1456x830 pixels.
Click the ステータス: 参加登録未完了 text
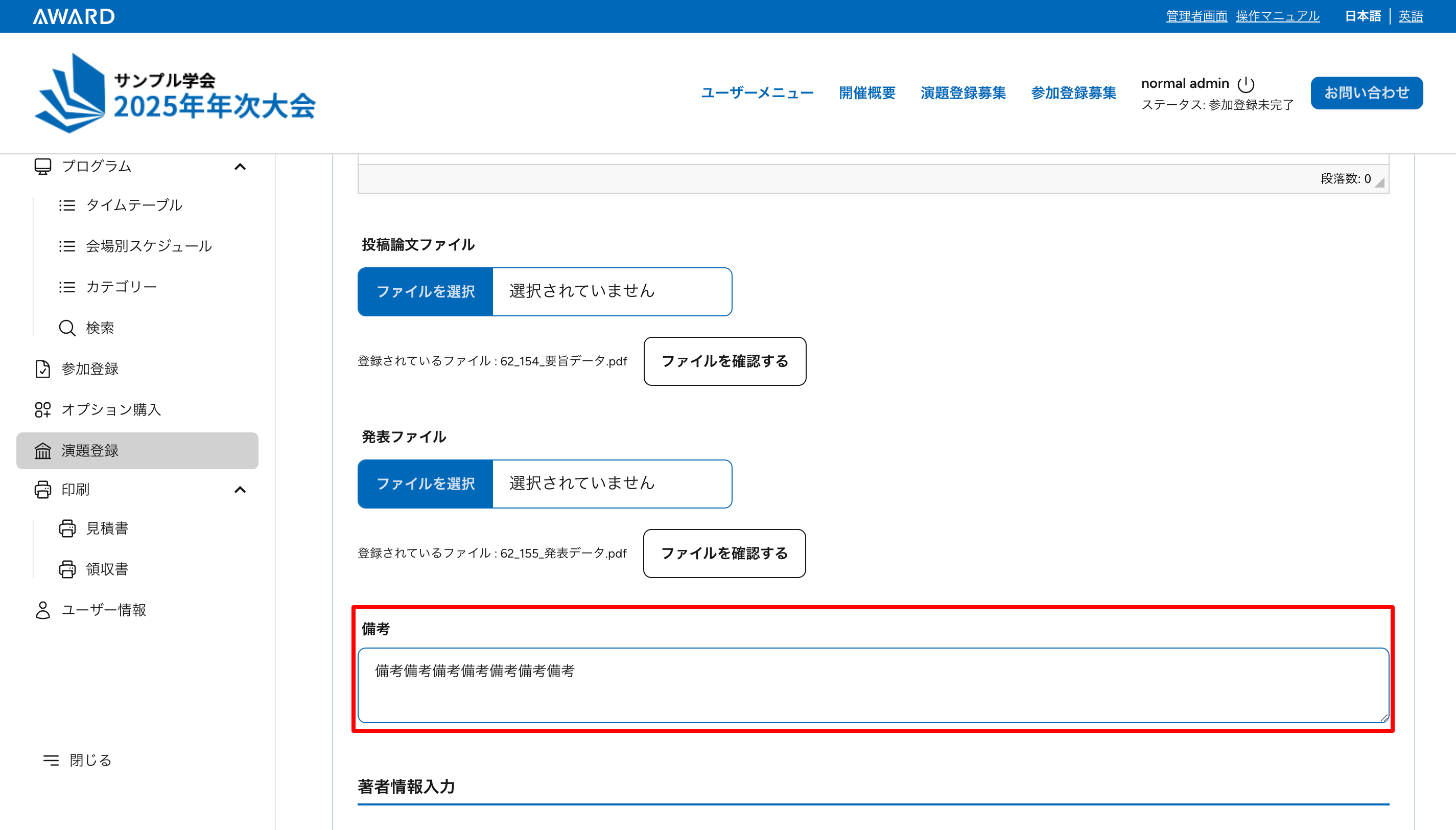(x=1217, y=105)
